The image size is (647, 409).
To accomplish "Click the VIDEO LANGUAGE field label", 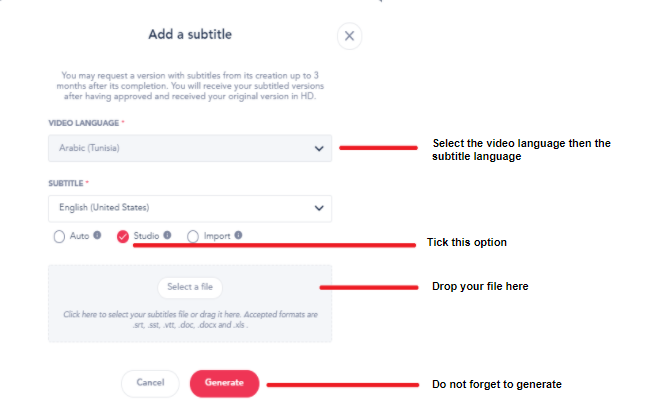I will pyautogui.click(x=85, y=122).
